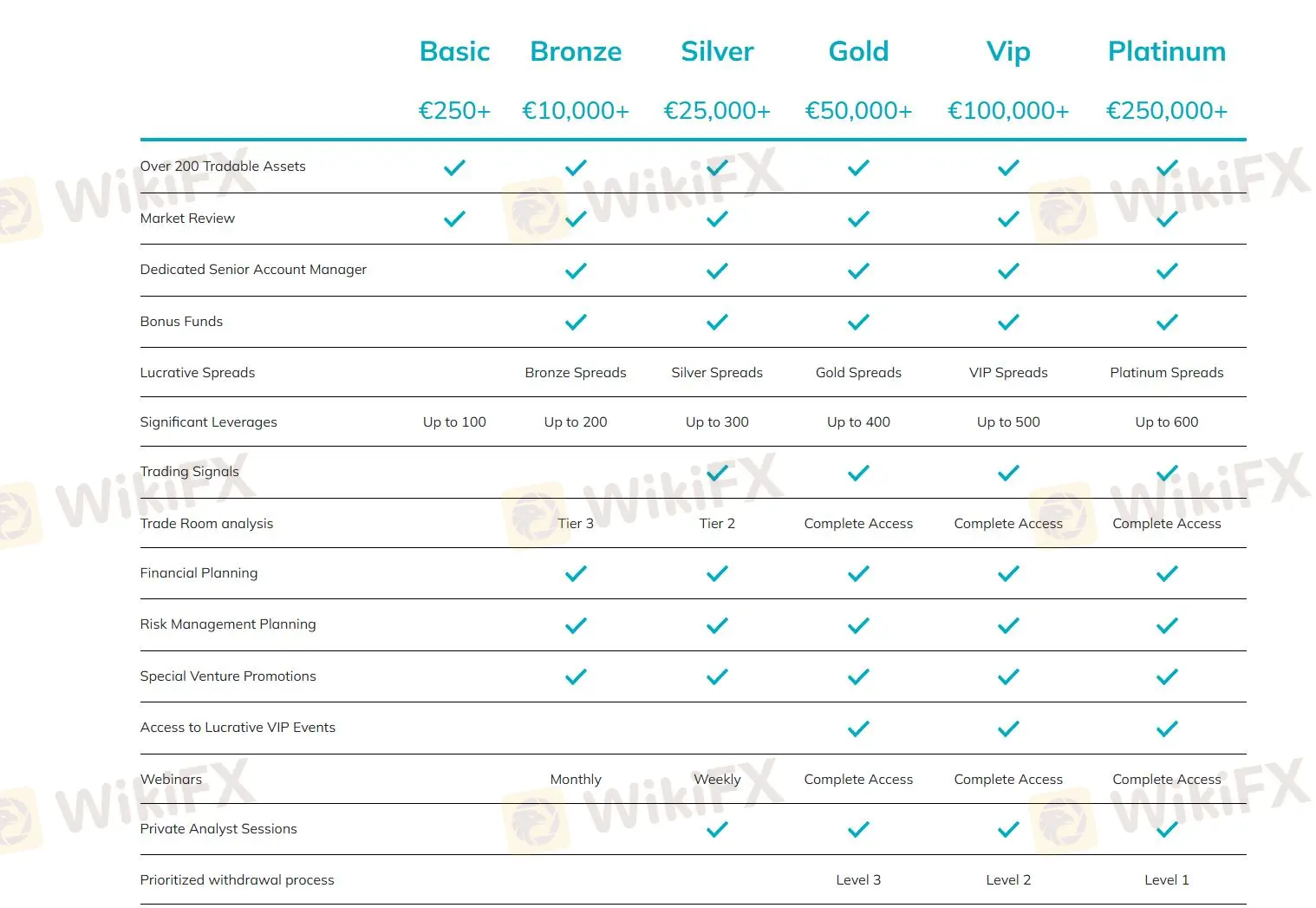Screen dimensions: 1316x908
Task: Click the Gold checkmark for Trading Signals
Action: (x=858, y=473)
